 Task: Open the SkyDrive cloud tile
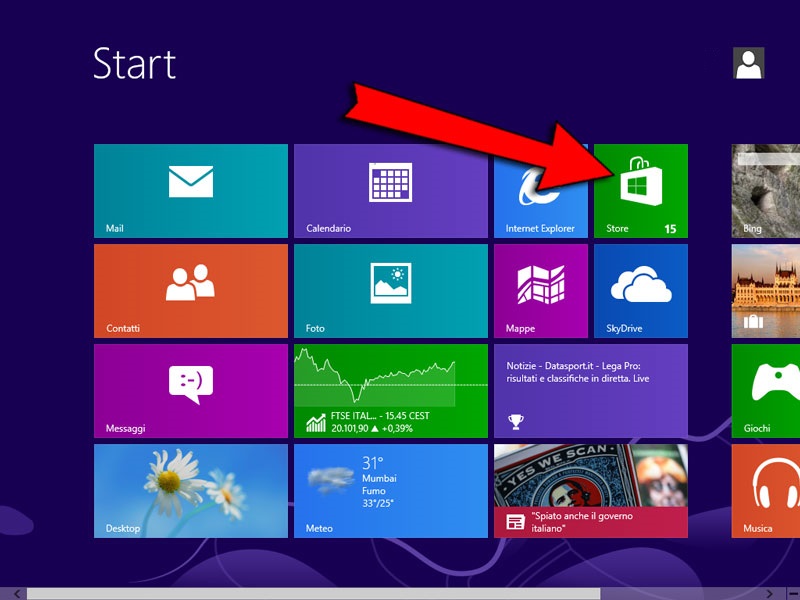[641, 291]
